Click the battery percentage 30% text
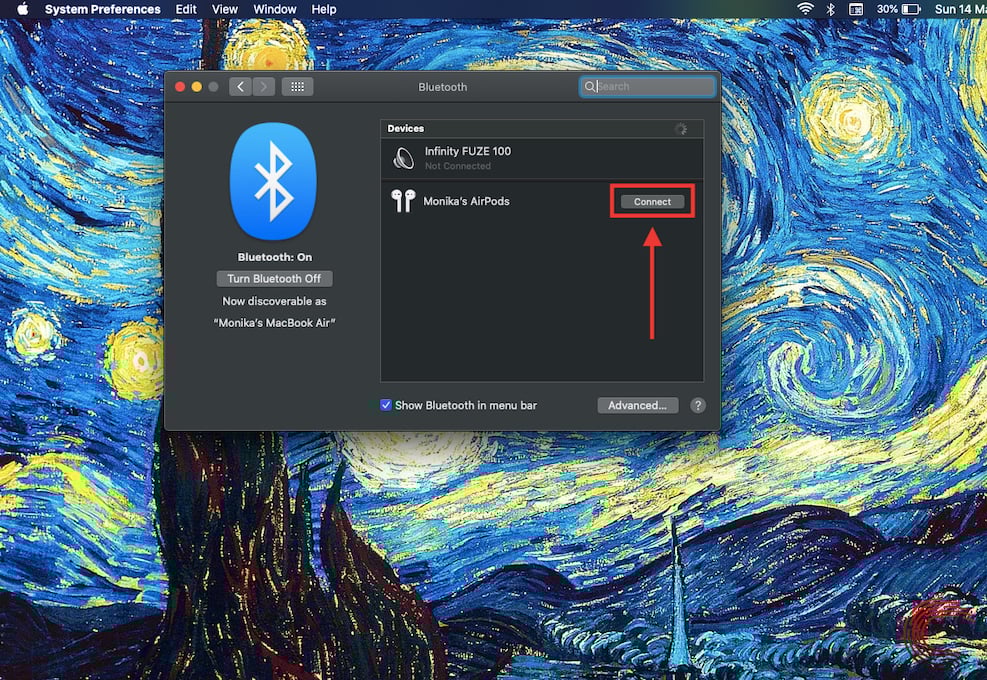The image size is (987, 680). coord(887,9)
